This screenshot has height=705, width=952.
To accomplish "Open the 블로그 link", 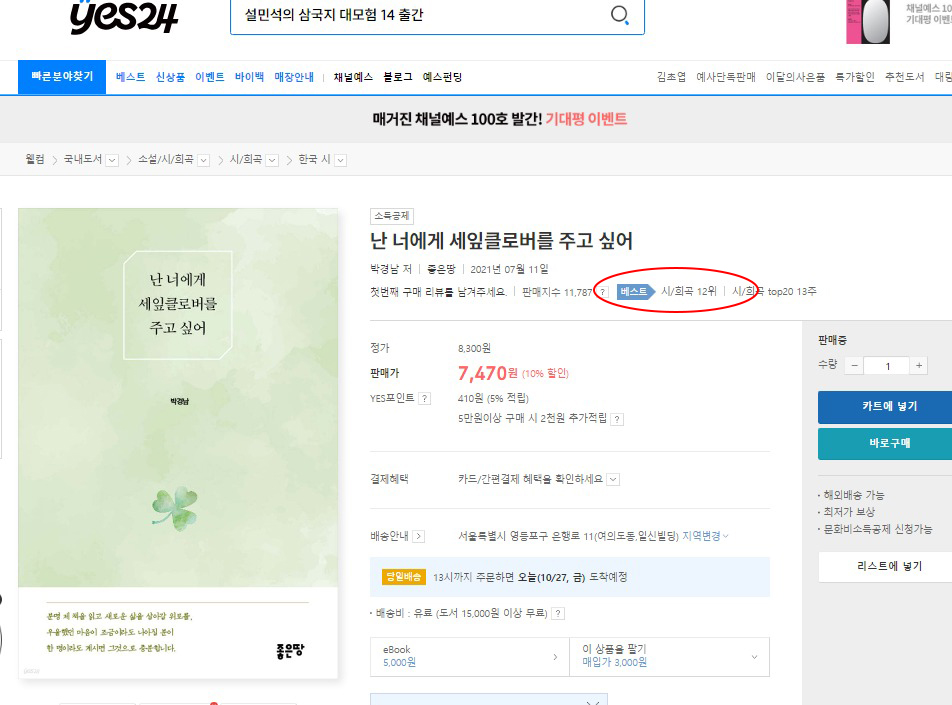I will pyautogui.click(x=398, y=77).
